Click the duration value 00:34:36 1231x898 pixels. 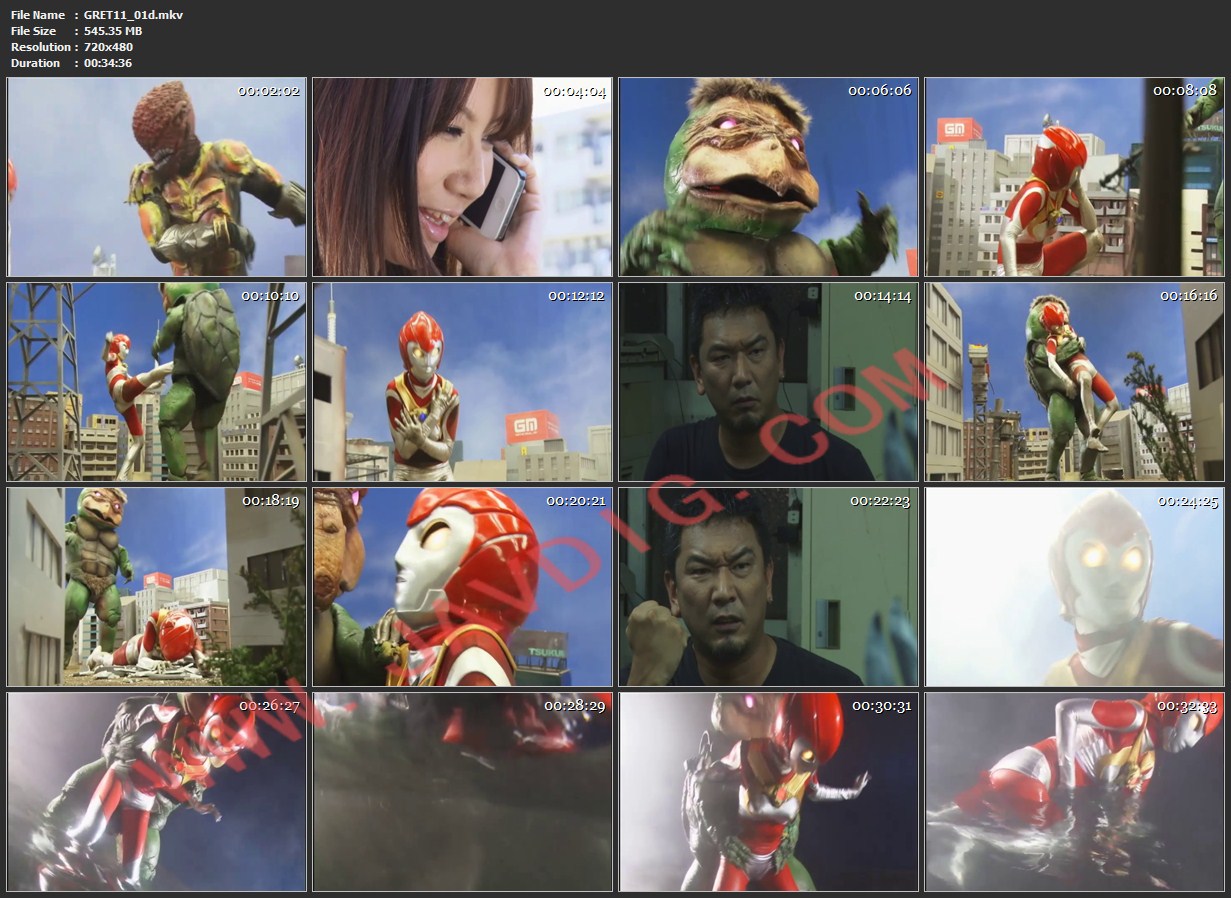coord(108,63)
